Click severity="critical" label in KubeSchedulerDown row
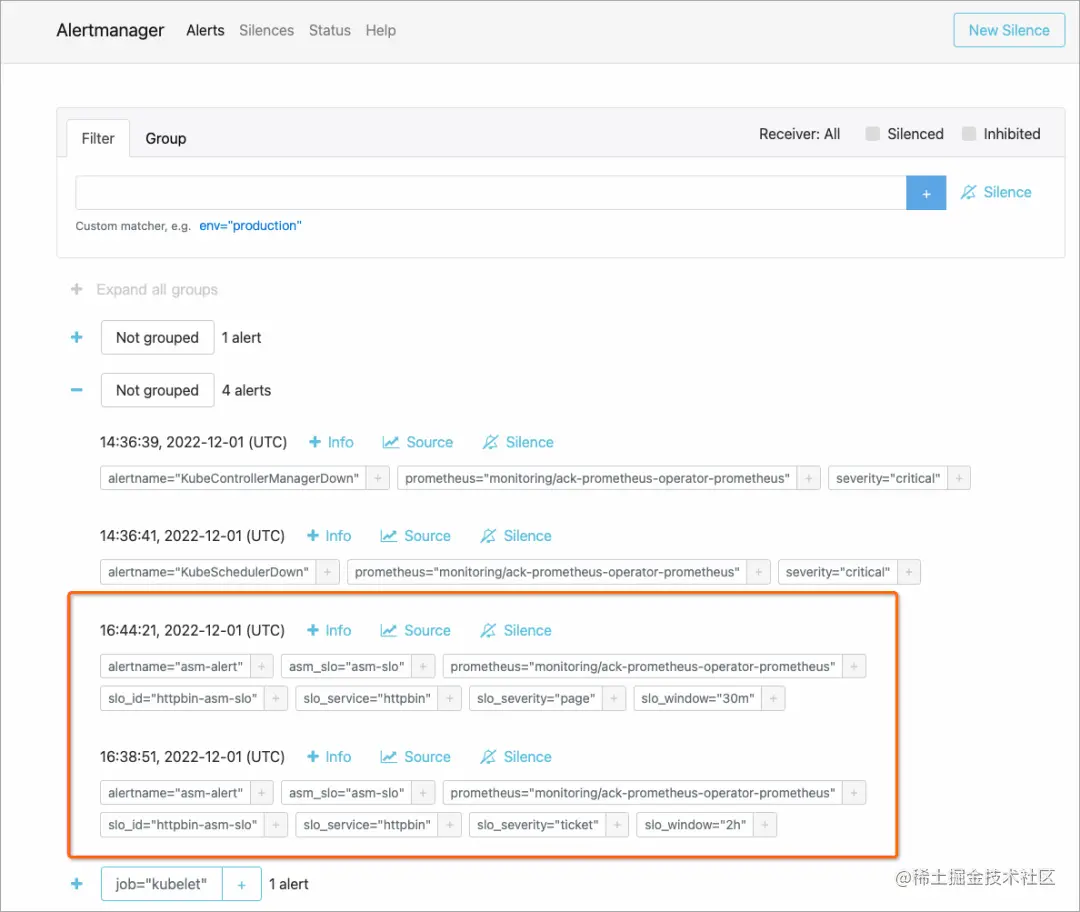The width and height of the screenshot is (1080, 912). [x=838, y=572]
